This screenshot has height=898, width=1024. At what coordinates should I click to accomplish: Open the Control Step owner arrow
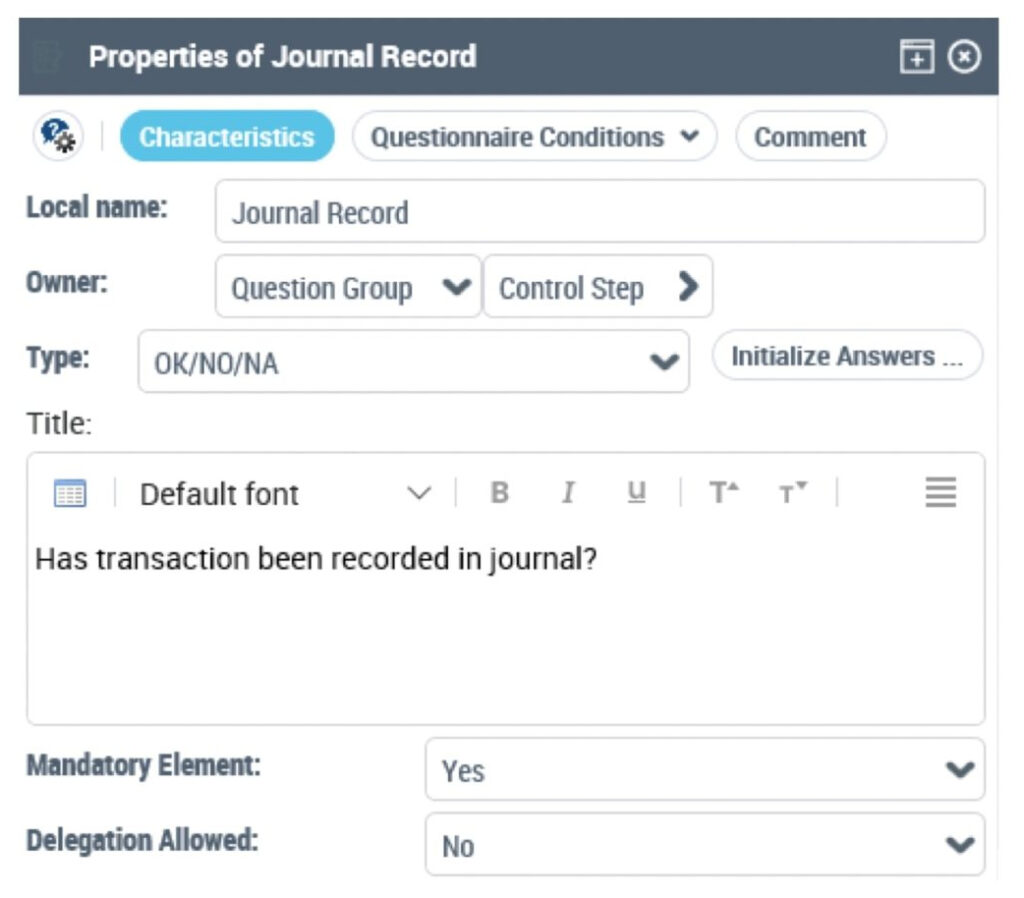click(x=597, y=288)
